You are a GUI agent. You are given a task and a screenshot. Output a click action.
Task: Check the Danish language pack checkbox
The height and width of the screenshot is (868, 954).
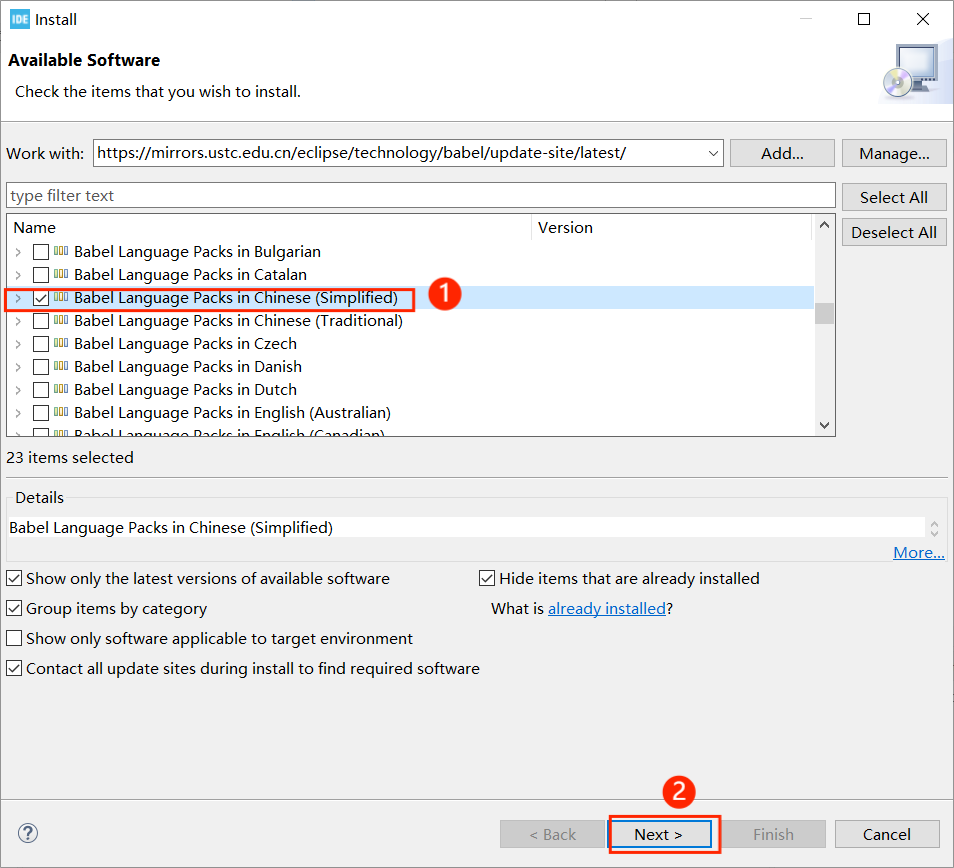pyautogui.click(x=41, y=367)
